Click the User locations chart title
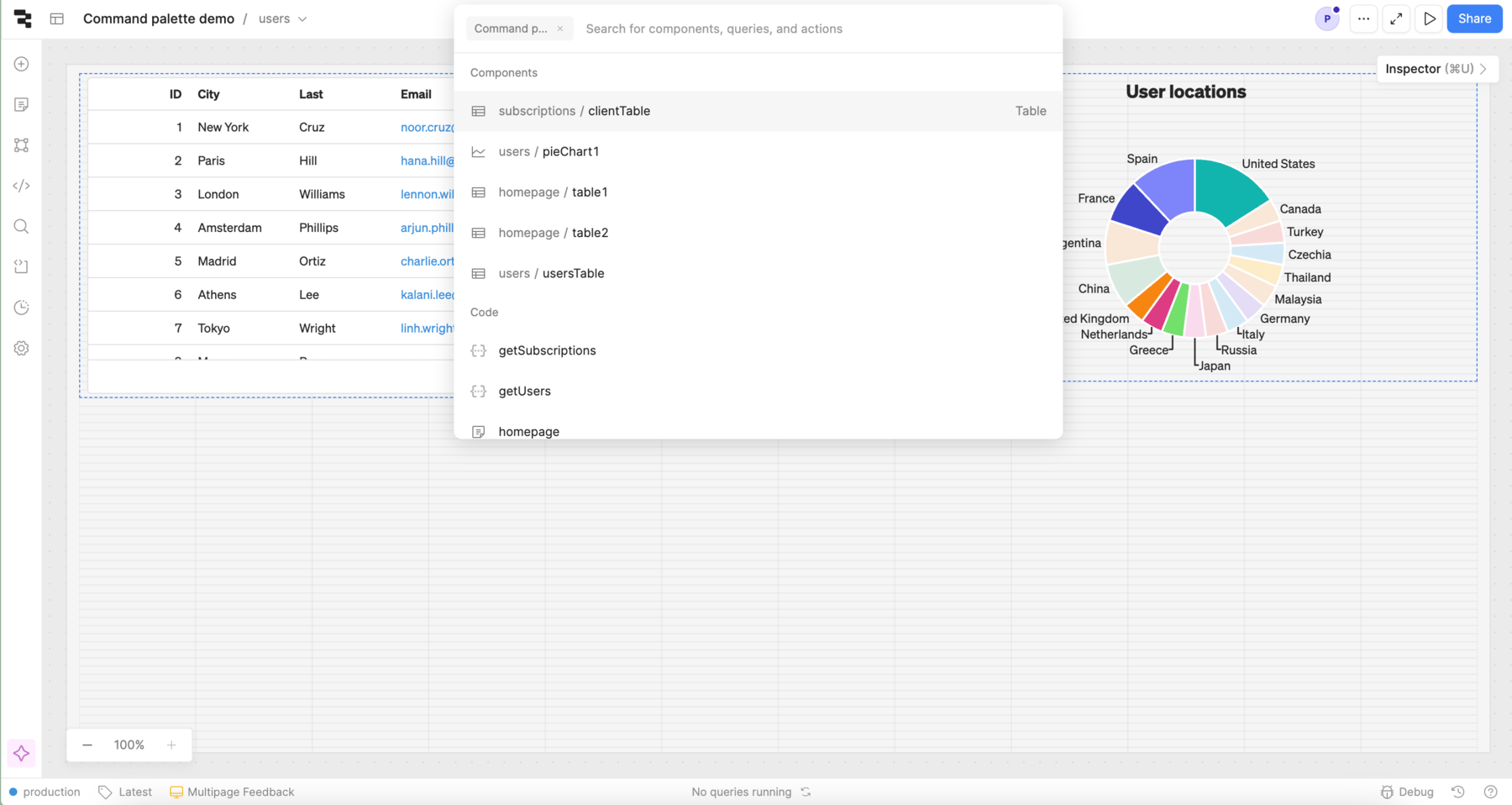This screenshot has height=805, width=1512. point(1185,92)
